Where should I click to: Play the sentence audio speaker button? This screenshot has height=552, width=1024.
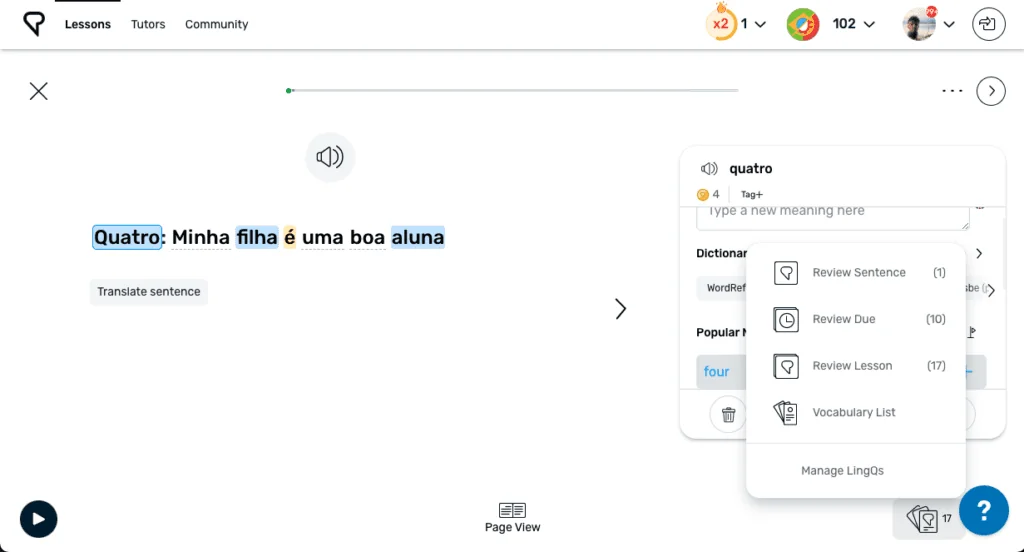[x=330, y=157]
